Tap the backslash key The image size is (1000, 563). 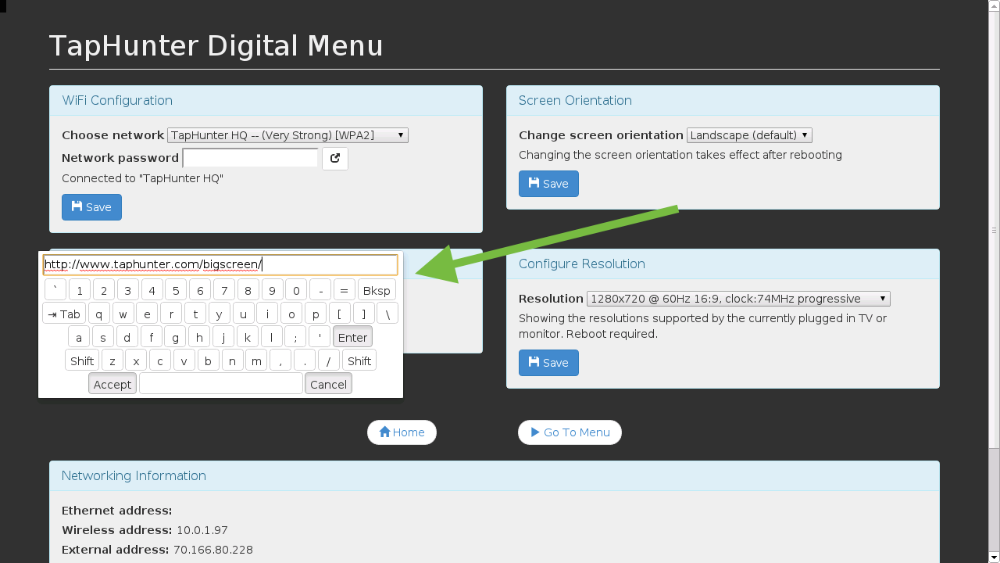coord(388,314)
